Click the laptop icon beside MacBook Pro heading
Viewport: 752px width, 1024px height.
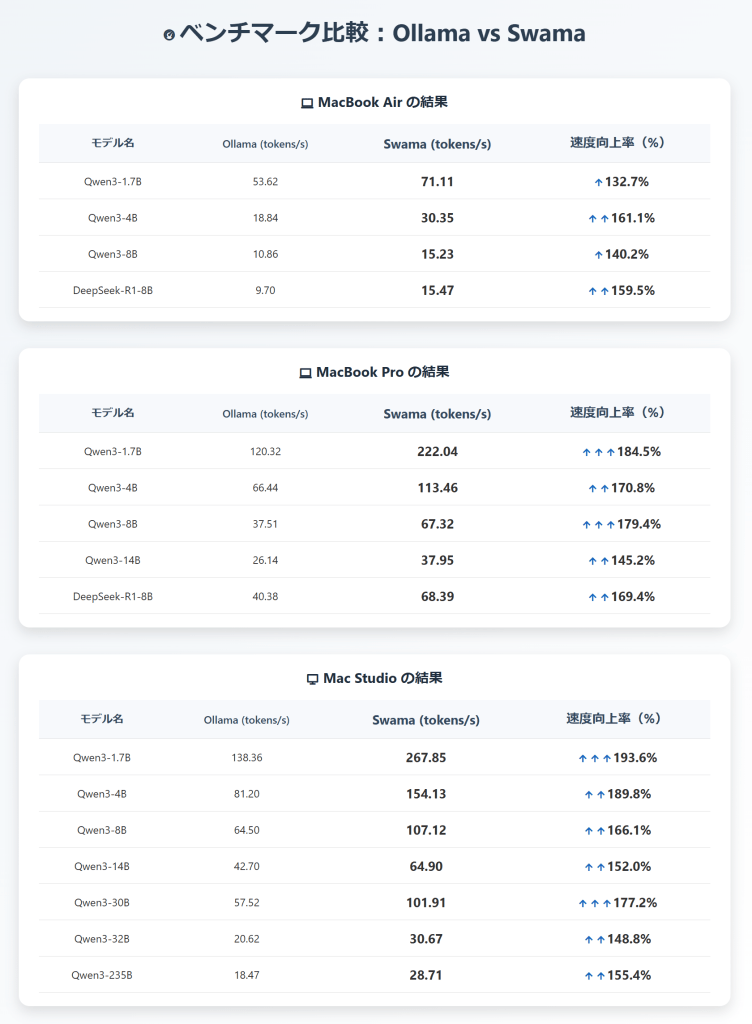pyautogui.click(x=306, y=373)
